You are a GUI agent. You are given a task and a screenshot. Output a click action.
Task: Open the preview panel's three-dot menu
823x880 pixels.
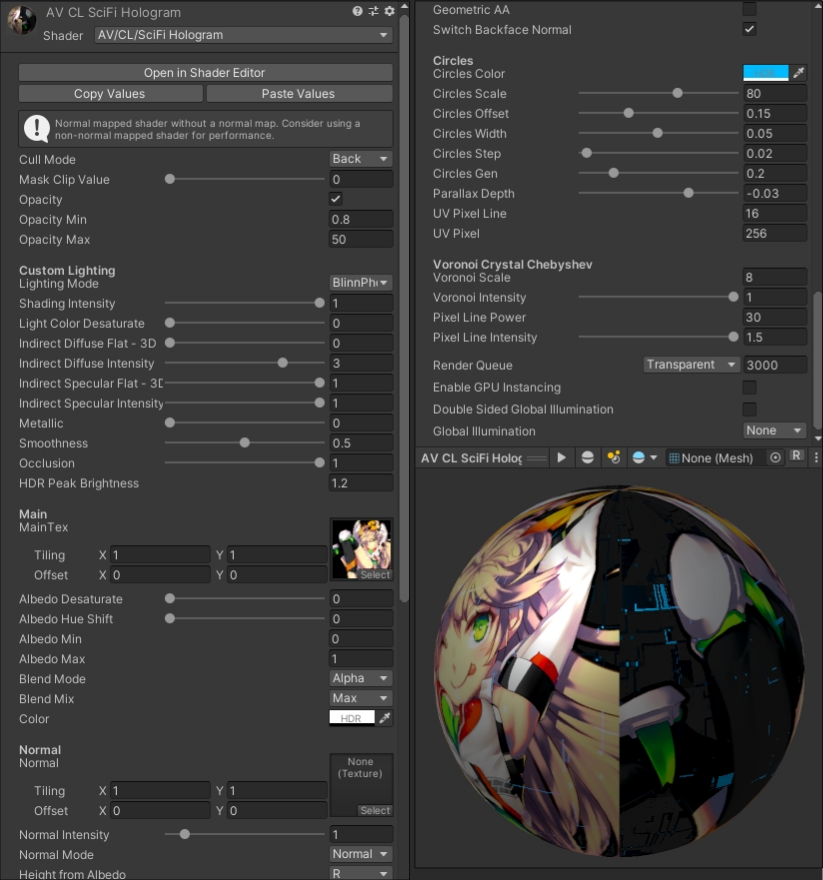point(817,457)
